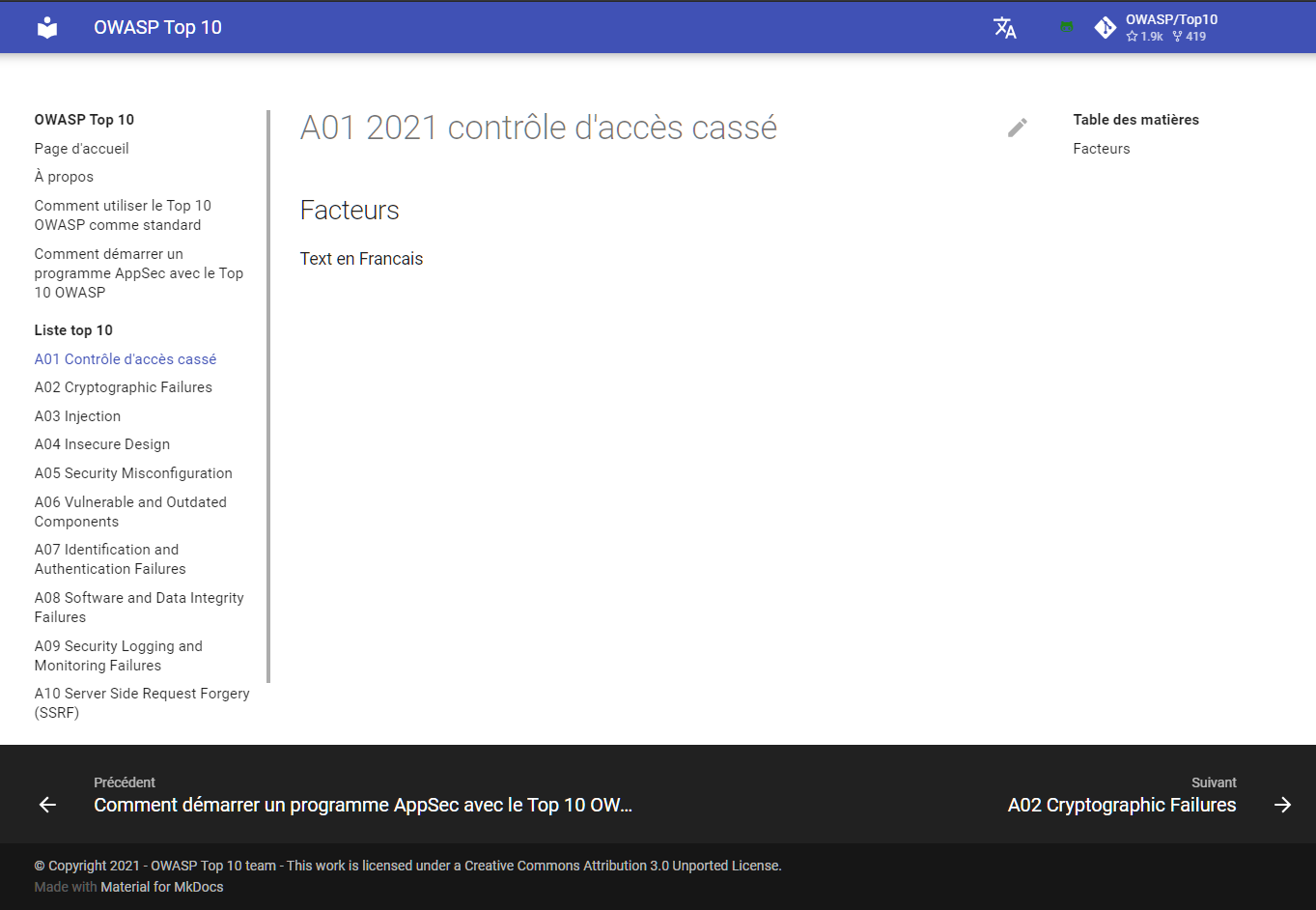Open A10 Server Side Request Forgery (SSRF)
Screen dimensions: 1316x910
(142, 703)
